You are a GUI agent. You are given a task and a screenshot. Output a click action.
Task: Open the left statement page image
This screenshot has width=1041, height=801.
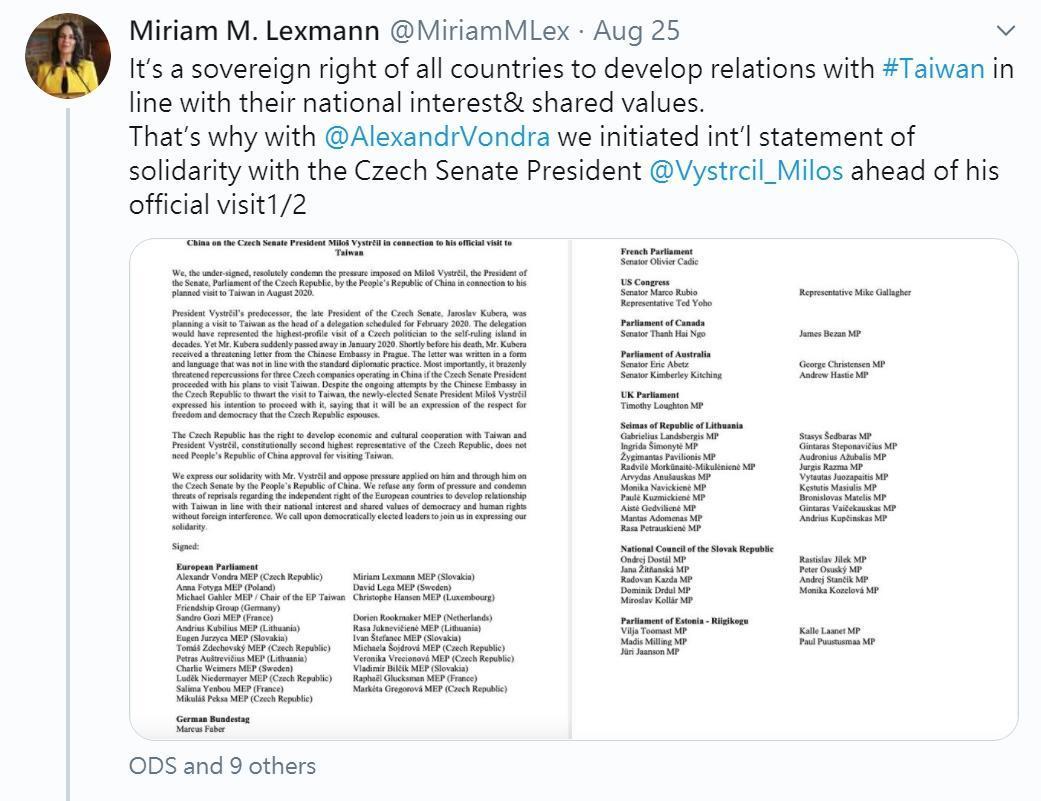point(350,488)
